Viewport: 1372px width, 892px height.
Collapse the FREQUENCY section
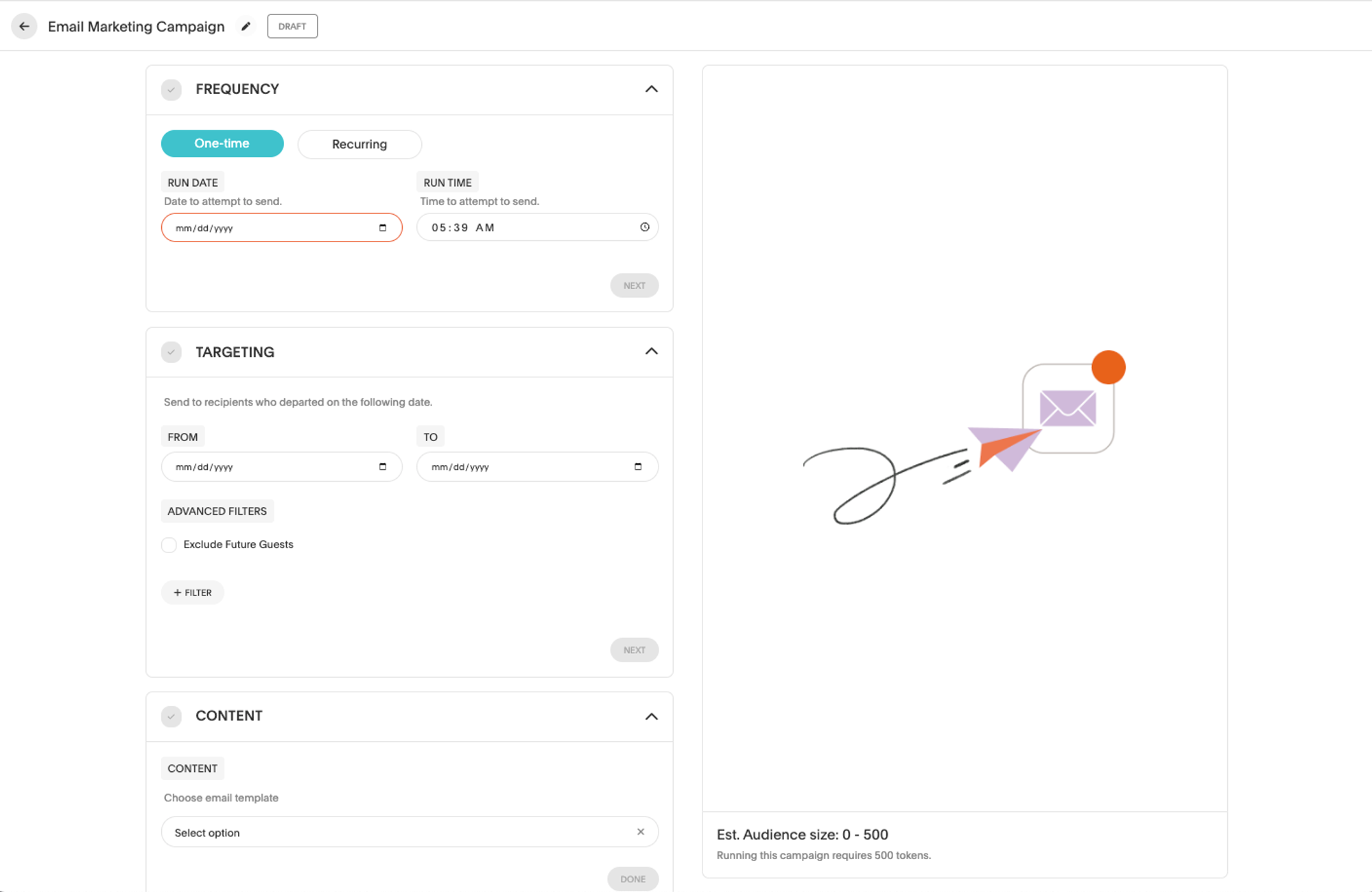click(652, 89)
